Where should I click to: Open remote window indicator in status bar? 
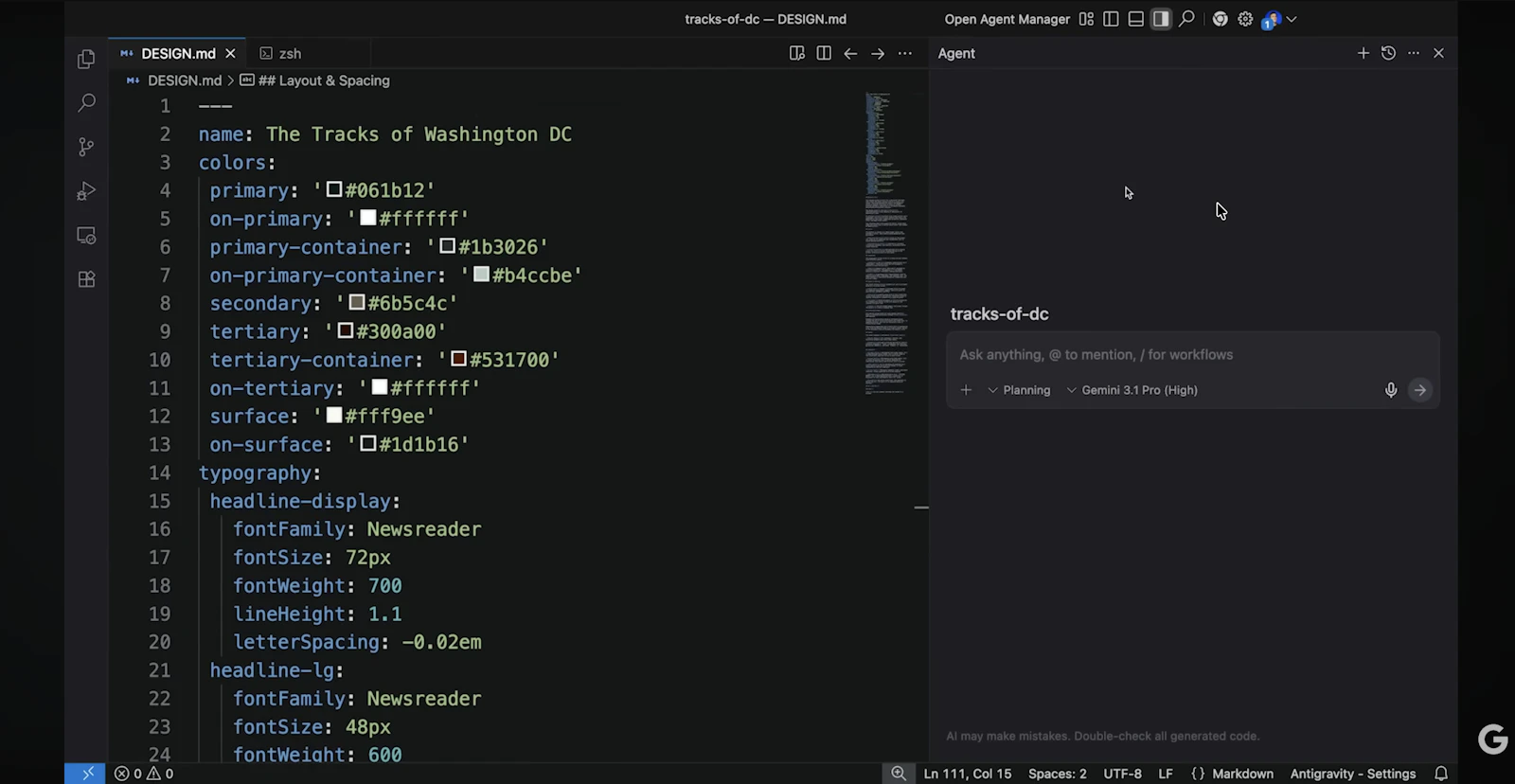86,774
